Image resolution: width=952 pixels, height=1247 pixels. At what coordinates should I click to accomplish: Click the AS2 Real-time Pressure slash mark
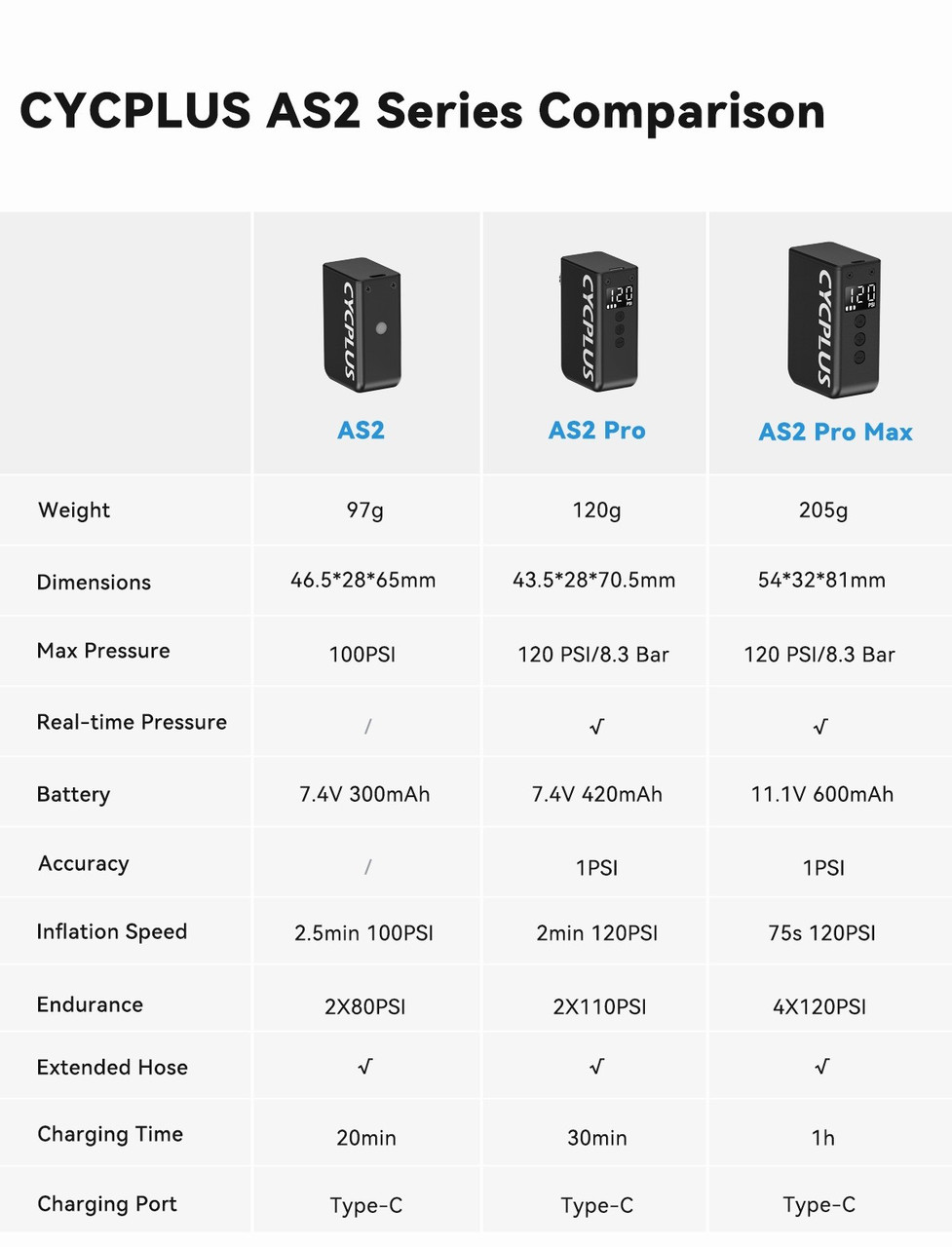pos(367,726)
